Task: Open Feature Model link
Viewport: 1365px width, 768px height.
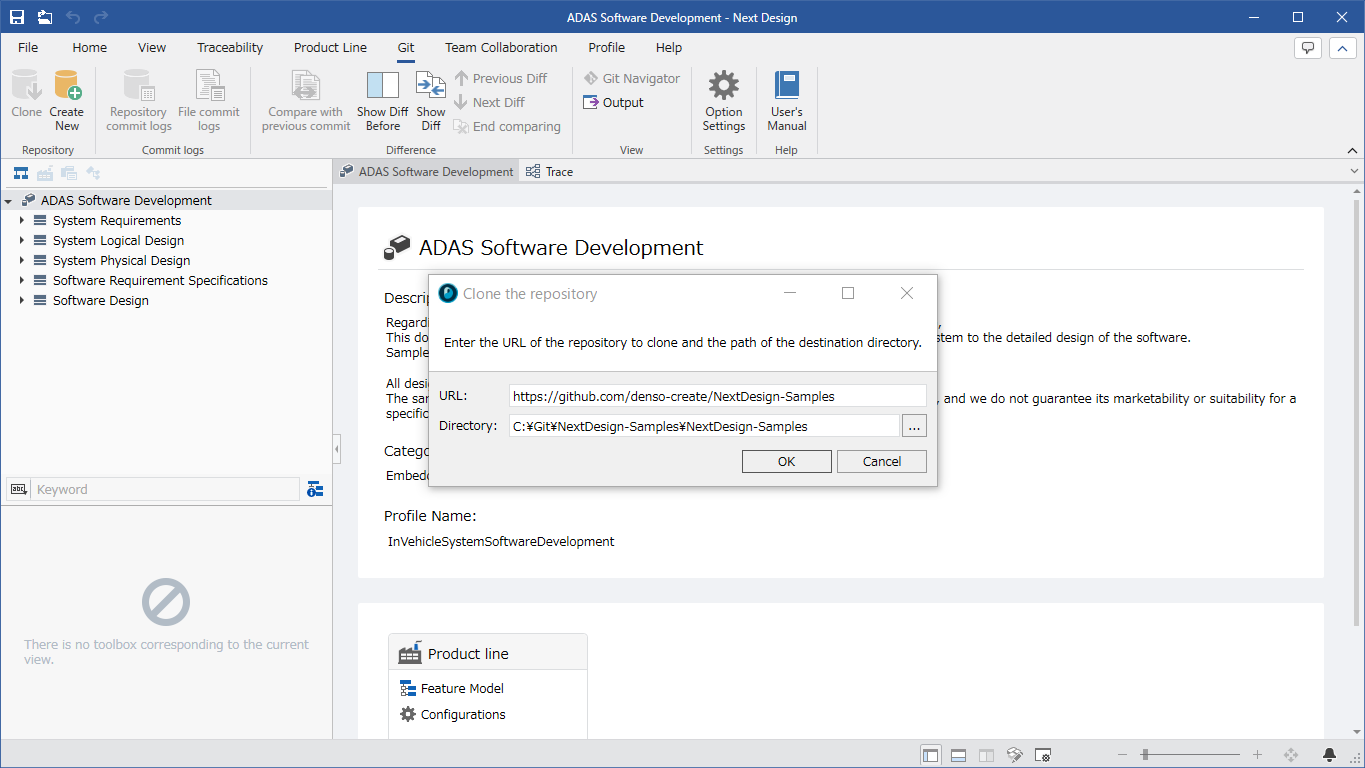Action: click(x=451, y=688)
